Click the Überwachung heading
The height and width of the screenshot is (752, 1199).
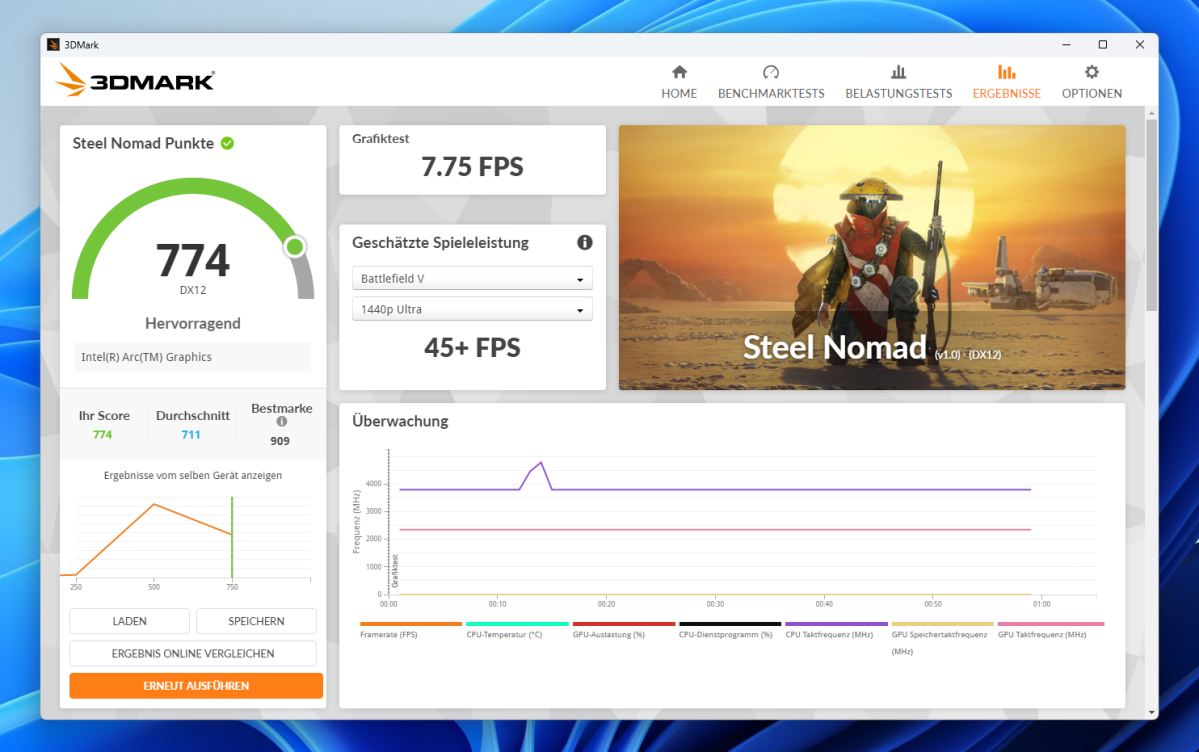pyautogui.click(x=400, y=421)
